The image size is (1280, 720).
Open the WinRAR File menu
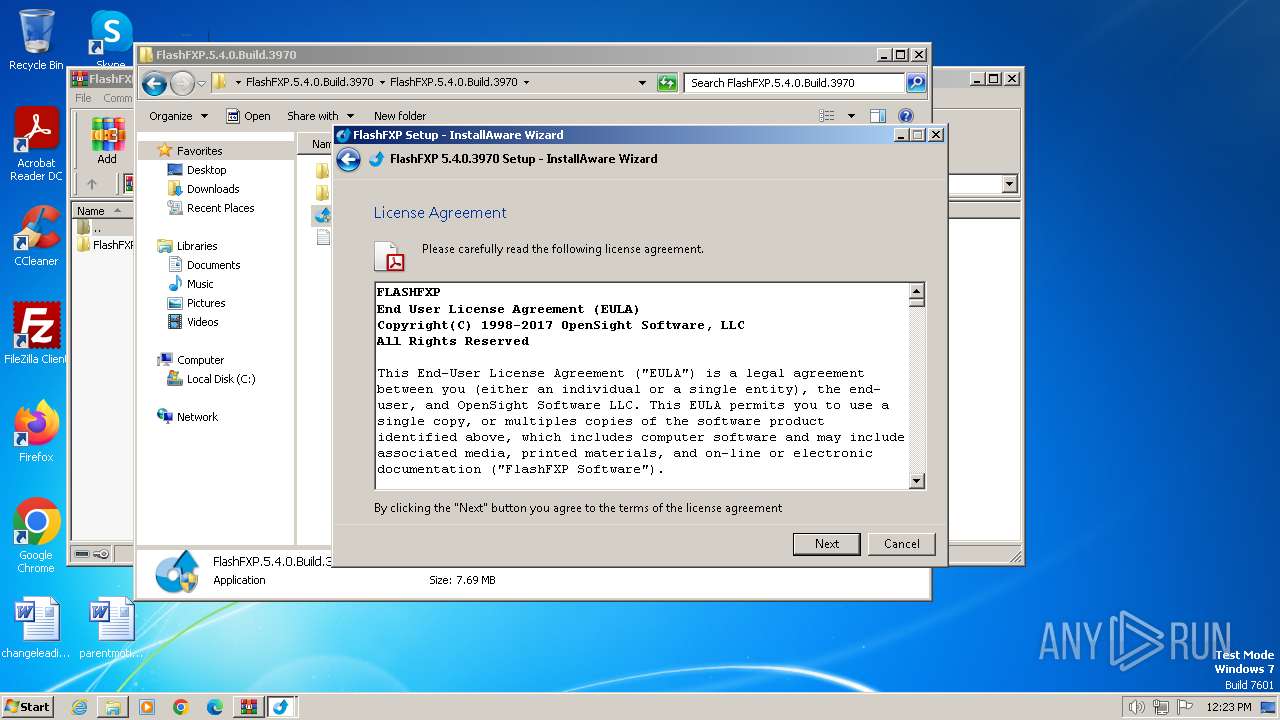[x=83, y=98]
